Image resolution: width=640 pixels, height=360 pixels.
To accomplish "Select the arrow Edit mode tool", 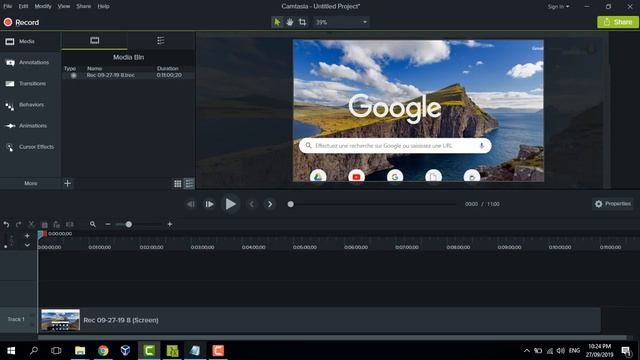I will [277, 22].
